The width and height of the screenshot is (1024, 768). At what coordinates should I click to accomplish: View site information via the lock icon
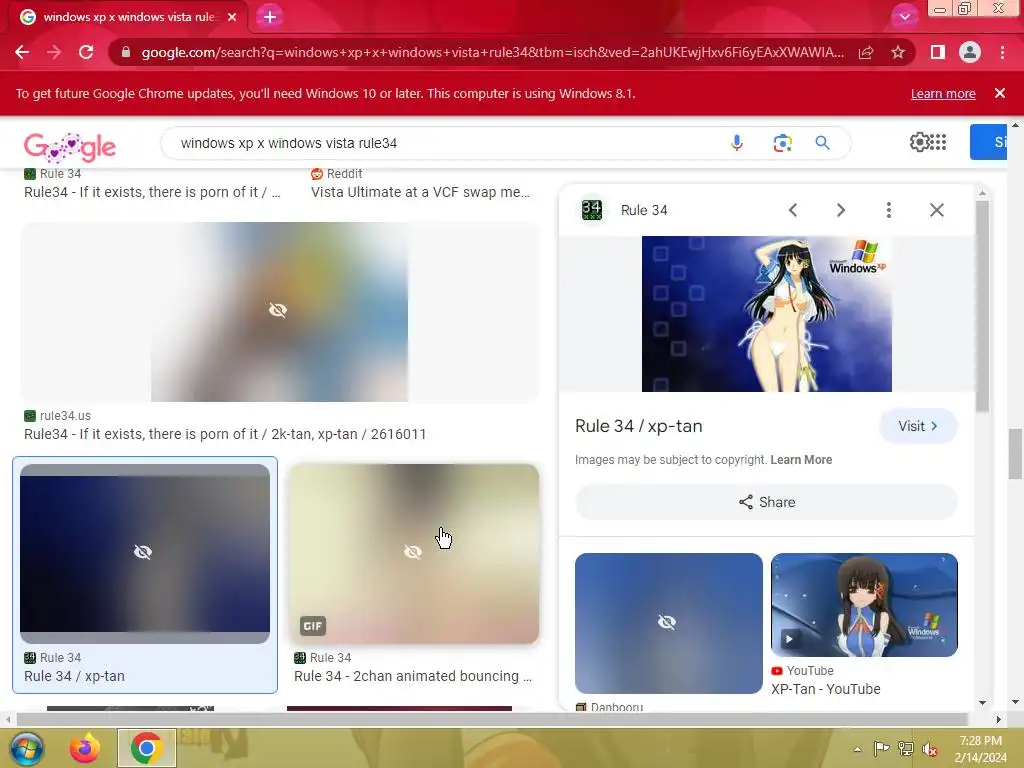125,52
